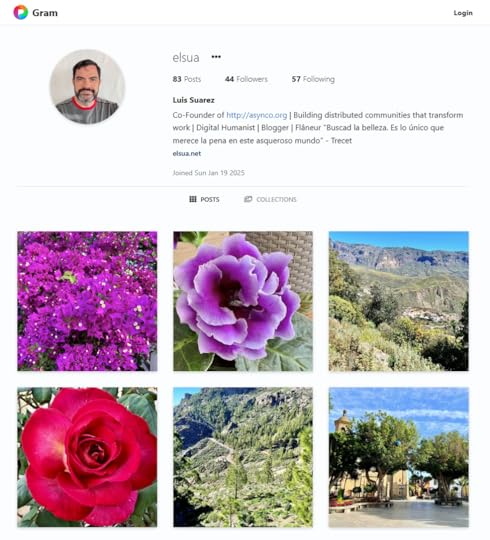
Task: Click the Login link
Action: click(x=463, y=13)
